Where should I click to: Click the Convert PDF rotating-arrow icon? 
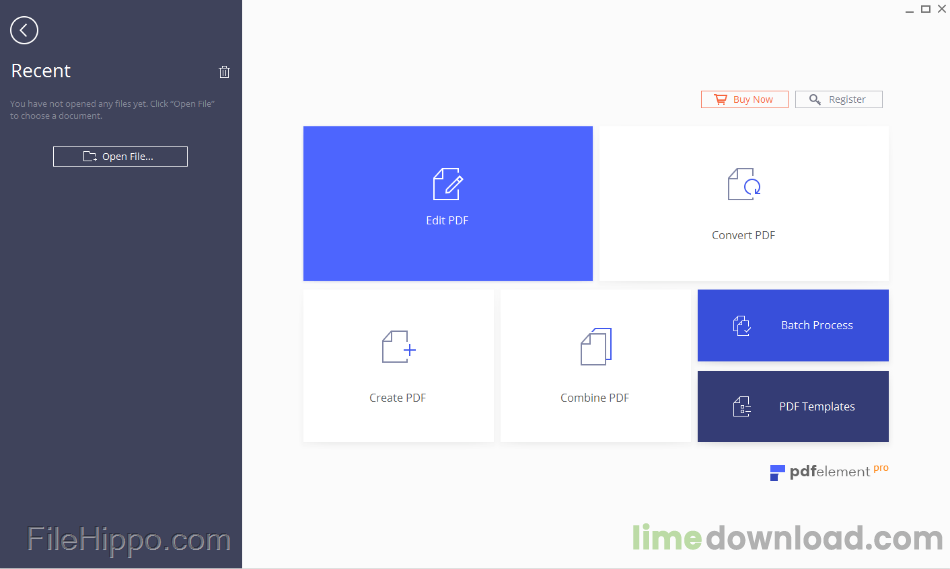coord(744,184)
